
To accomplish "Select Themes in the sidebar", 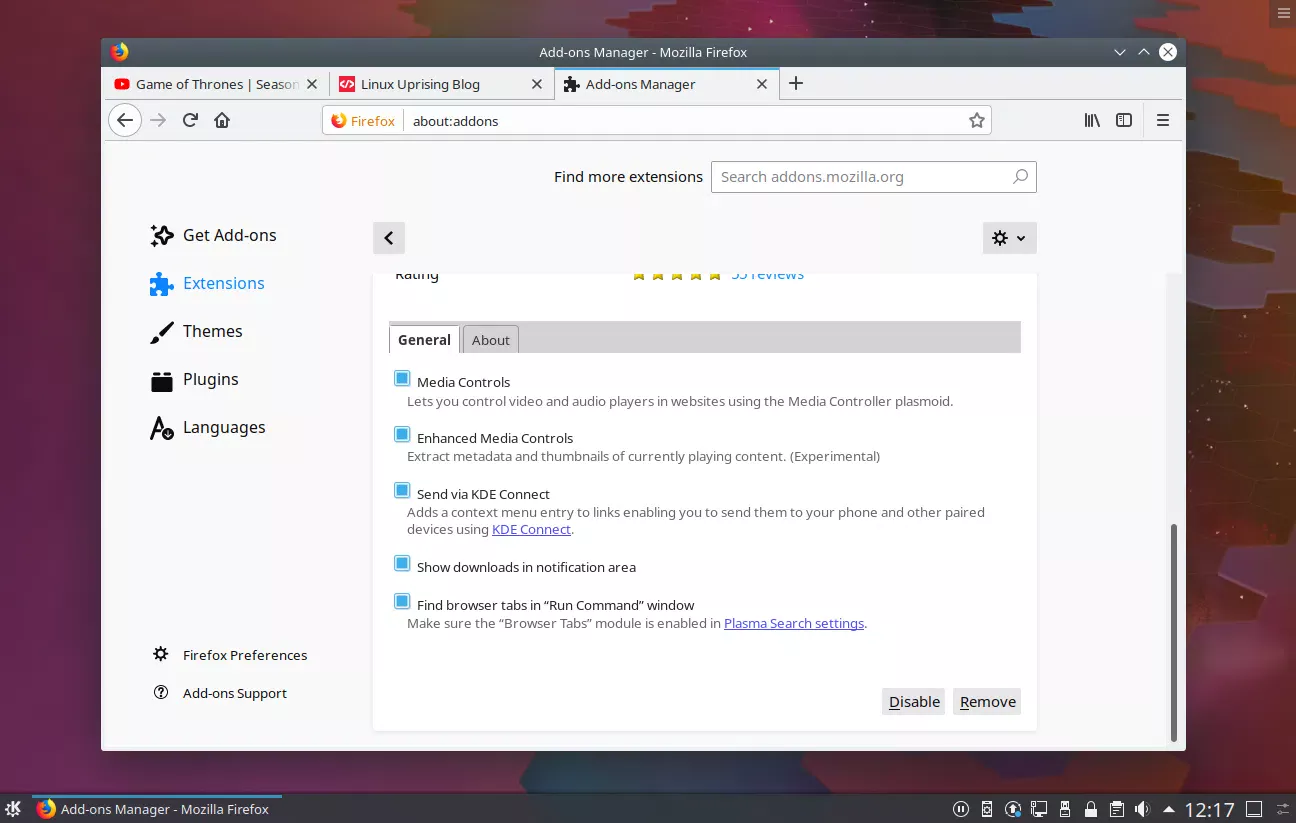I will pos(212,331).
